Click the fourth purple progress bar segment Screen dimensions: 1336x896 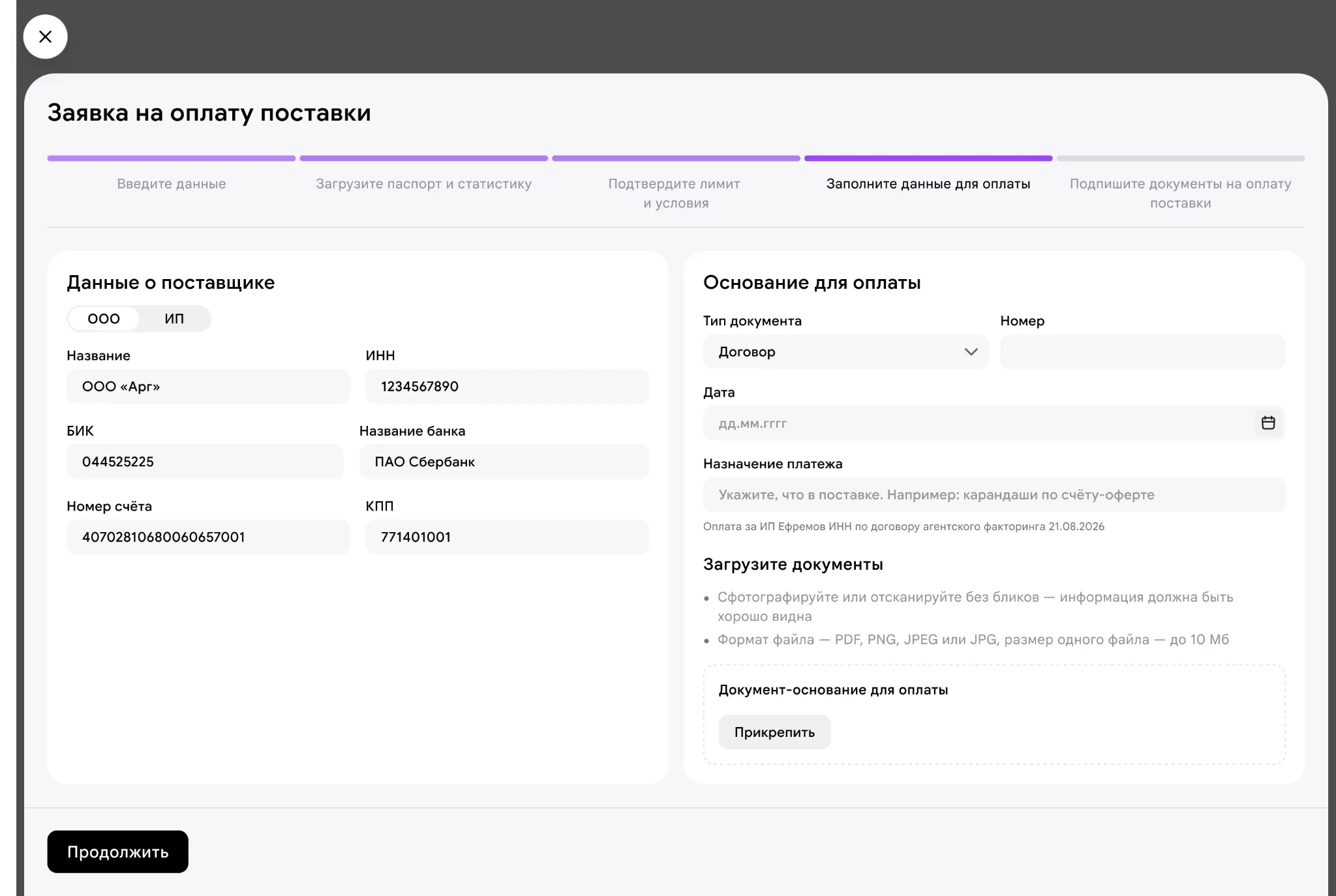pyautogui.click(x=928, y=158)
